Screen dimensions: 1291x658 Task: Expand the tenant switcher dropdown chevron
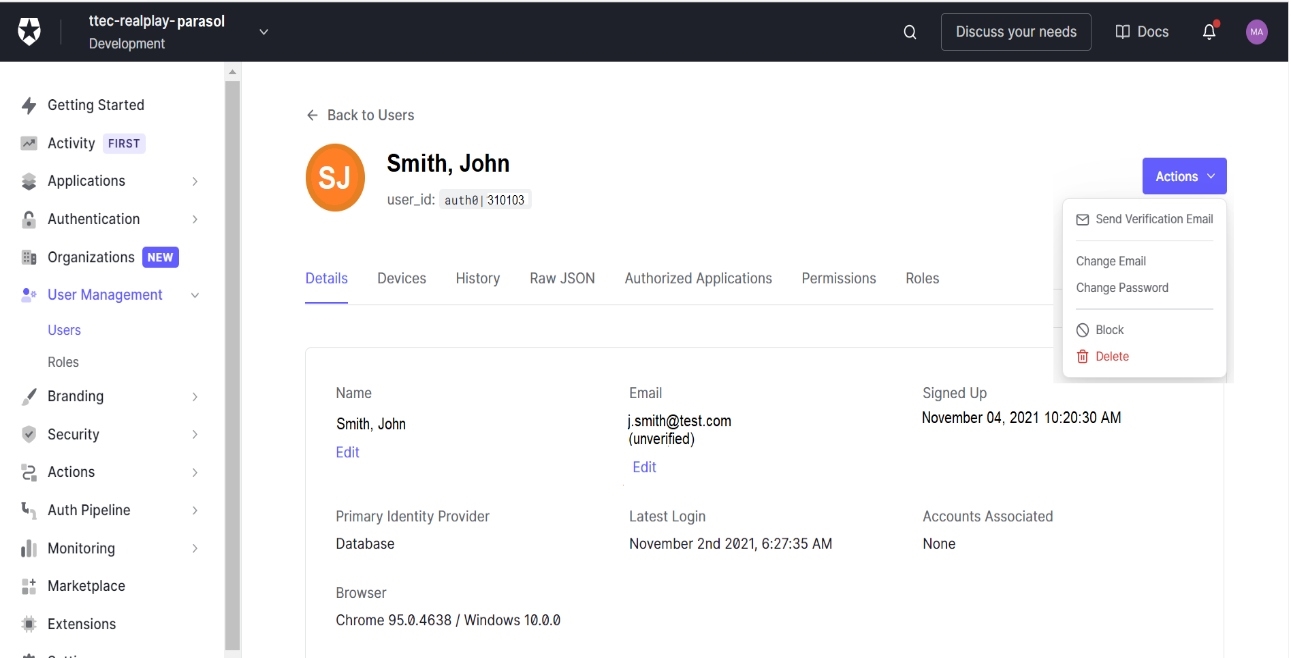tap(264, 32)
